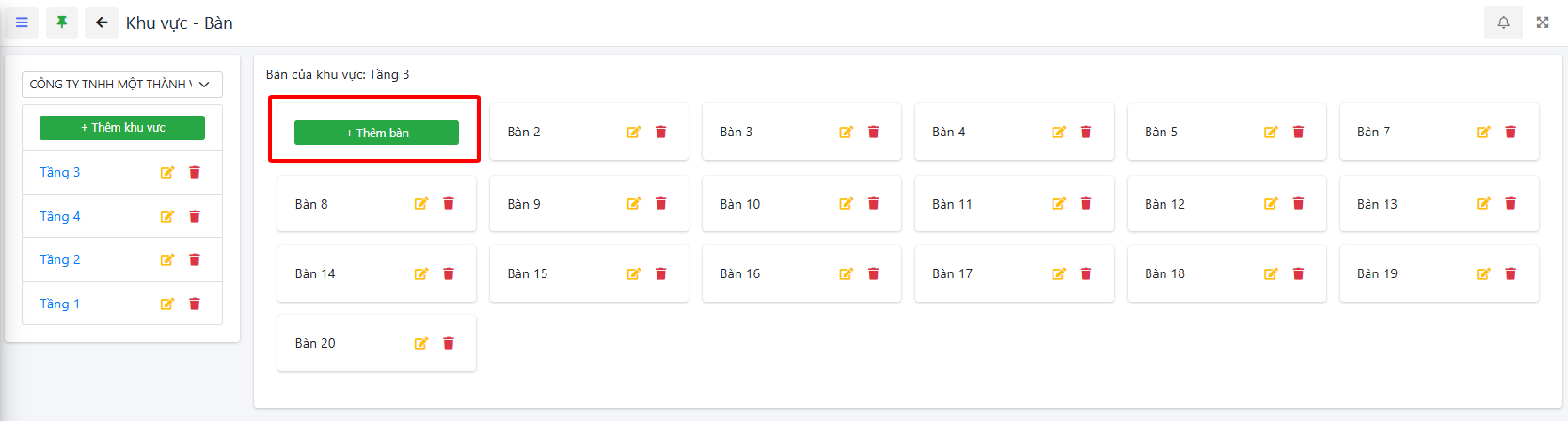Viewport: 1568px width, 421px height.
Task: Select the Tầng 1 area
Action: click(x=60, y=304)
